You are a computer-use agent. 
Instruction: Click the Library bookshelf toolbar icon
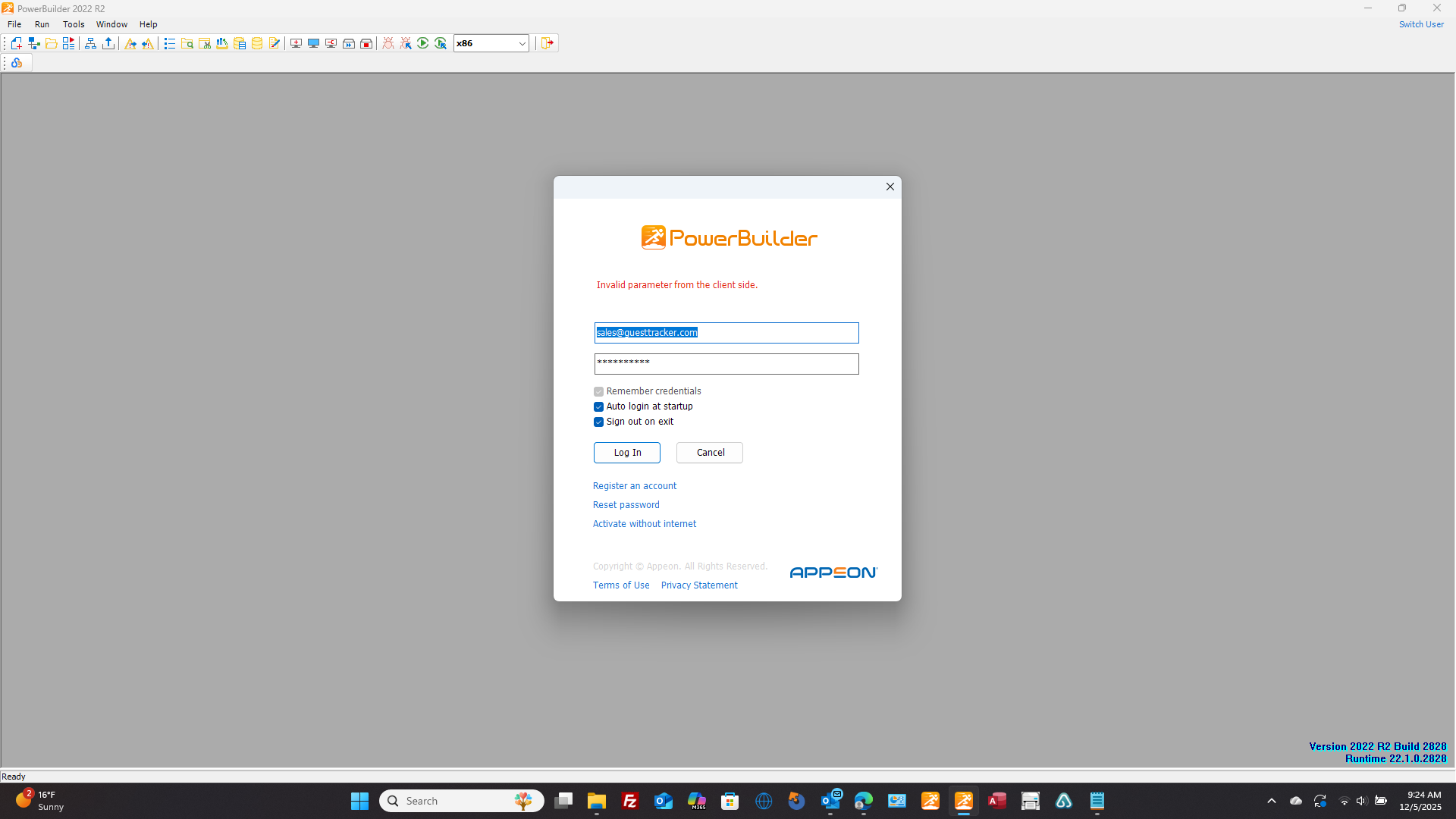[x=222, y=43]
